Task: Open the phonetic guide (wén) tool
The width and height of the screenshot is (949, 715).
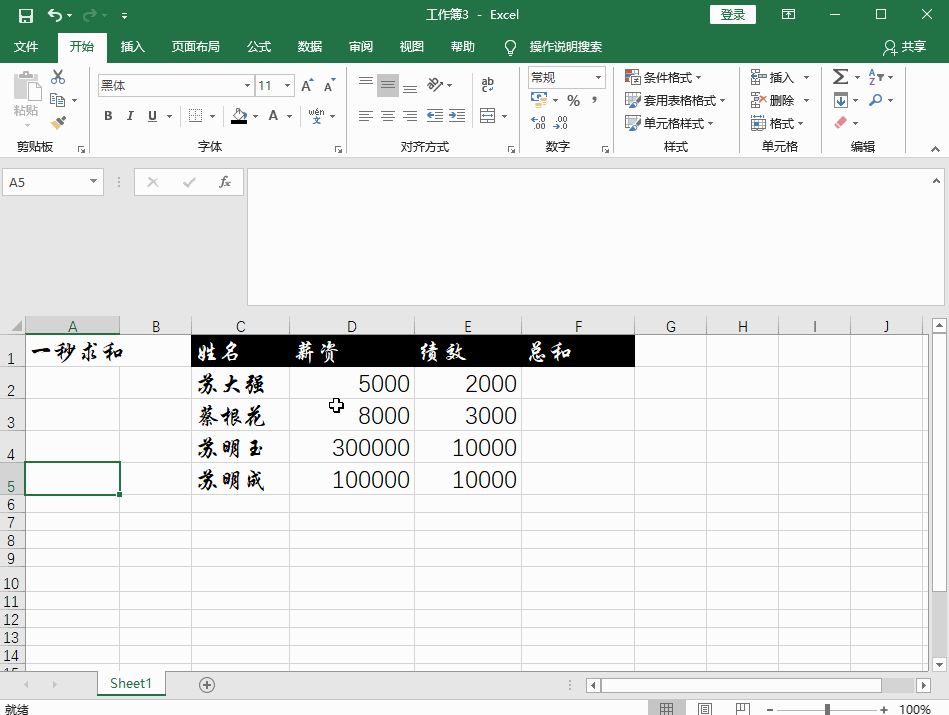Action: 317,116
